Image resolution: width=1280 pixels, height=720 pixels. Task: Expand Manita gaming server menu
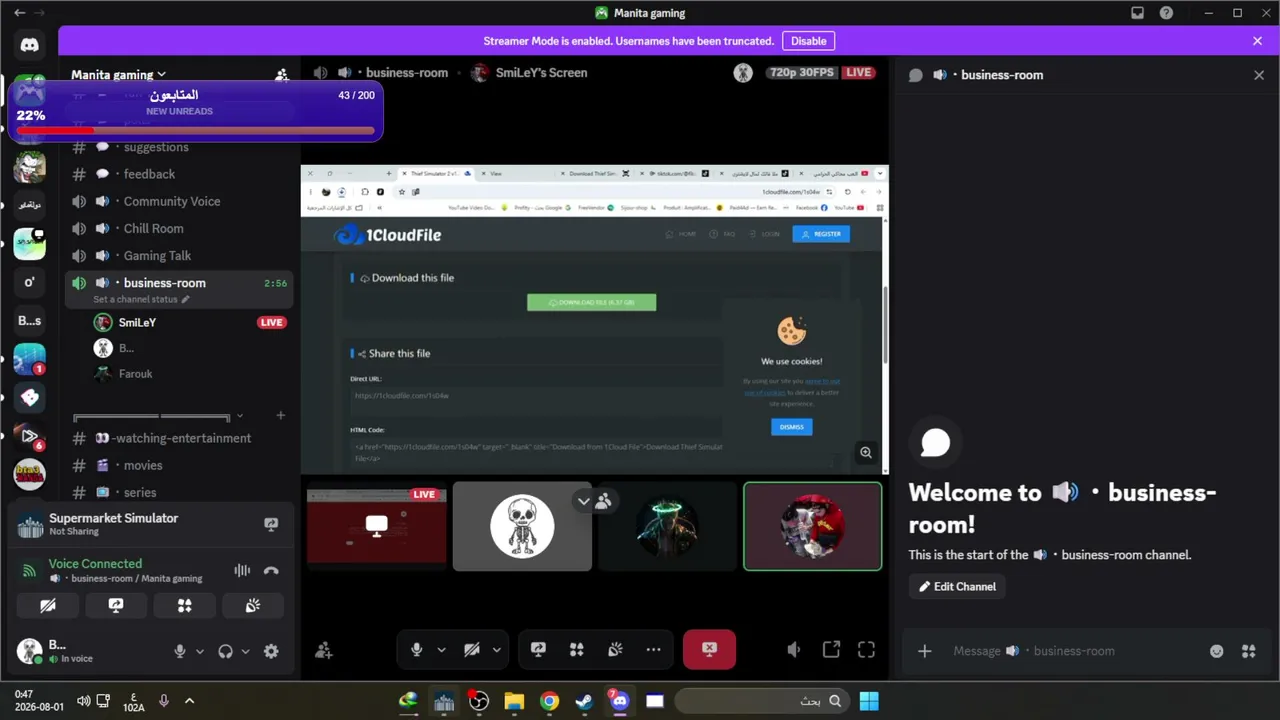click(x=118, y=75)
